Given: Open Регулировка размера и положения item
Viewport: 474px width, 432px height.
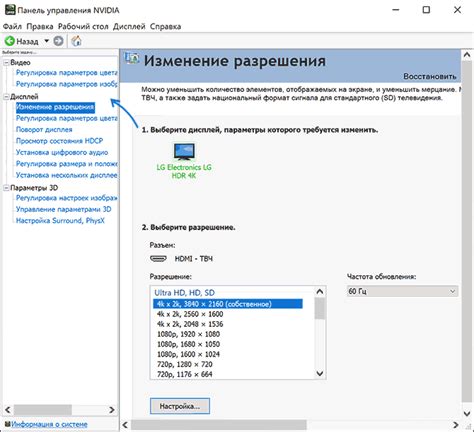Looking at the screenshot, I should (66, 164).
